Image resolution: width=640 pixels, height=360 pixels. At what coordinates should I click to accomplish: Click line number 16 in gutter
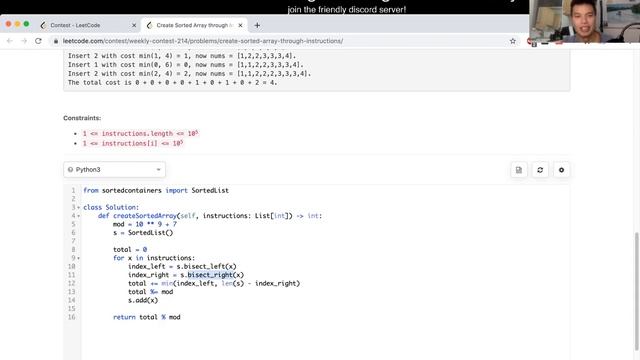(72, 317)
